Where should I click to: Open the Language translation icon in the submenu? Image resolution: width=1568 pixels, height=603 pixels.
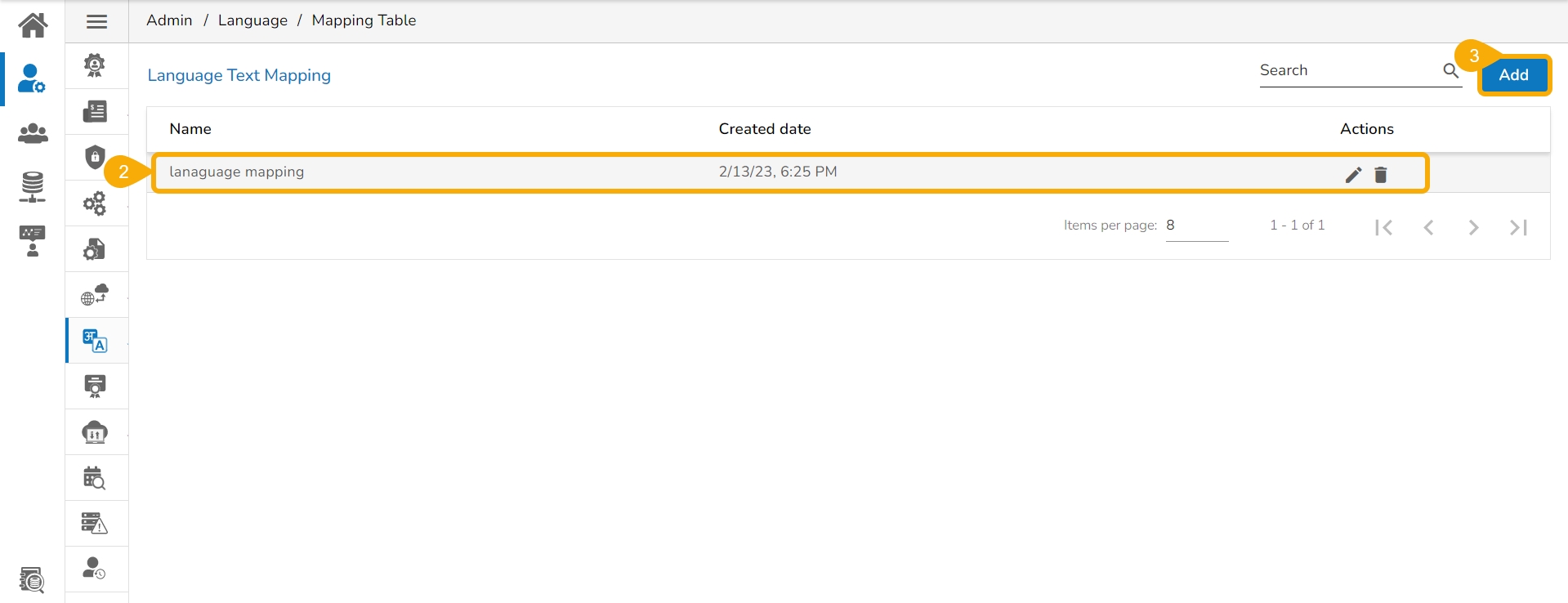tap(95, 341)
